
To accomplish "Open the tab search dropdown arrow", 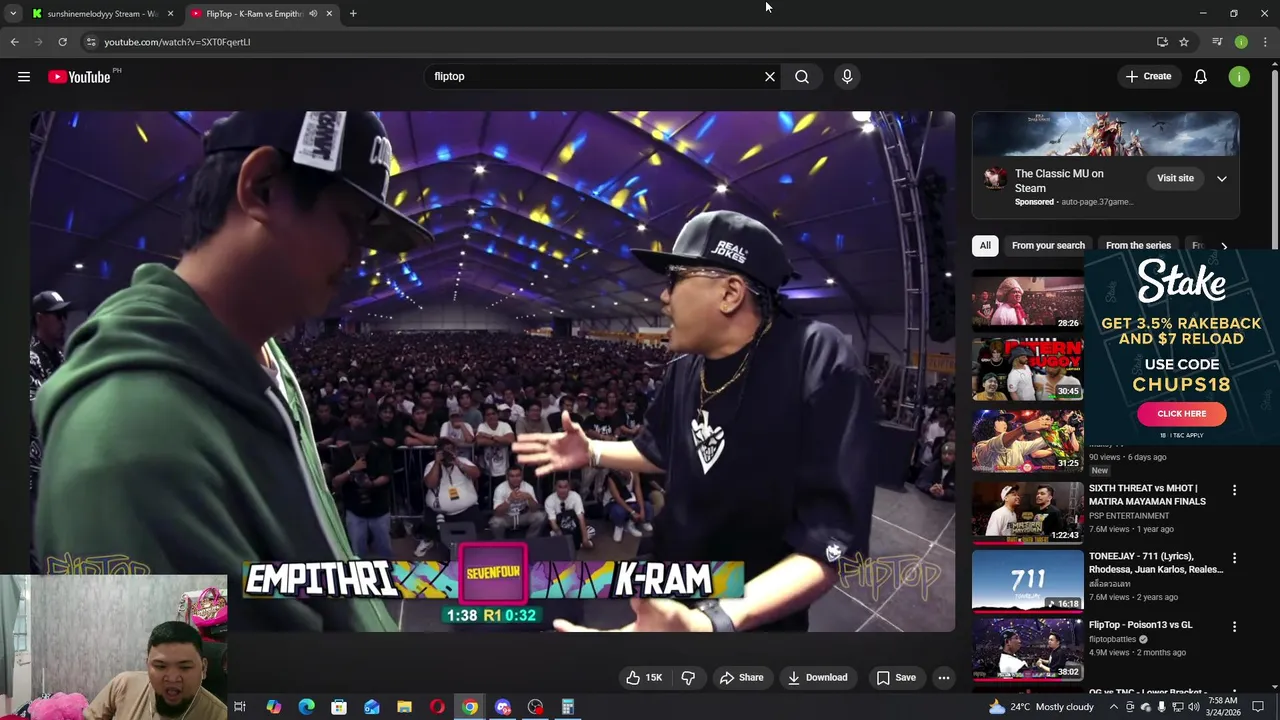I will coord(13,14).
